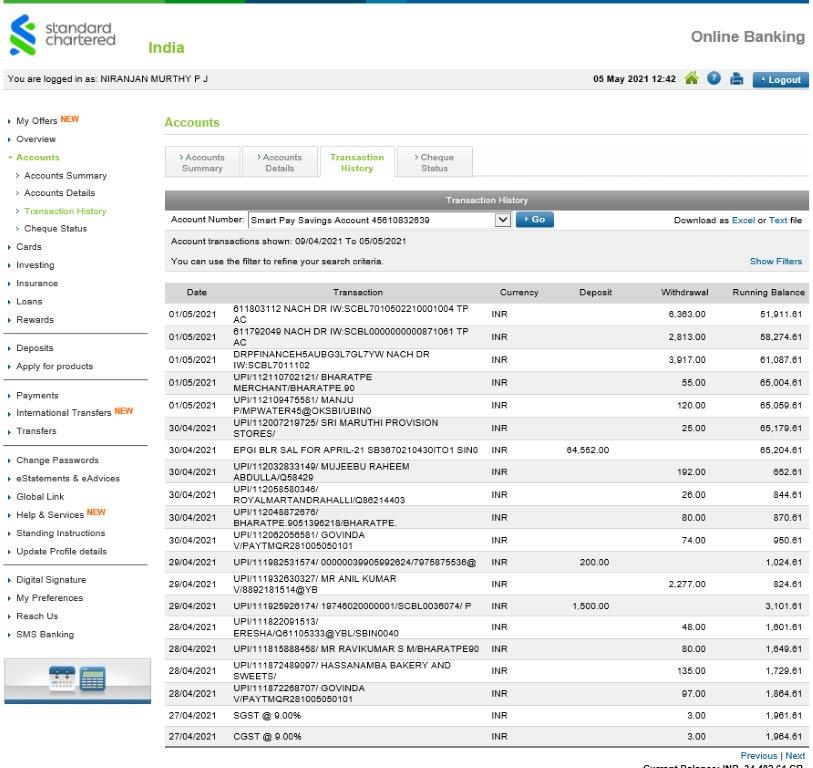This screenshot has height=768, width=813.
Task: Click the Standard Chartered logo
Action: coord(62,35)
